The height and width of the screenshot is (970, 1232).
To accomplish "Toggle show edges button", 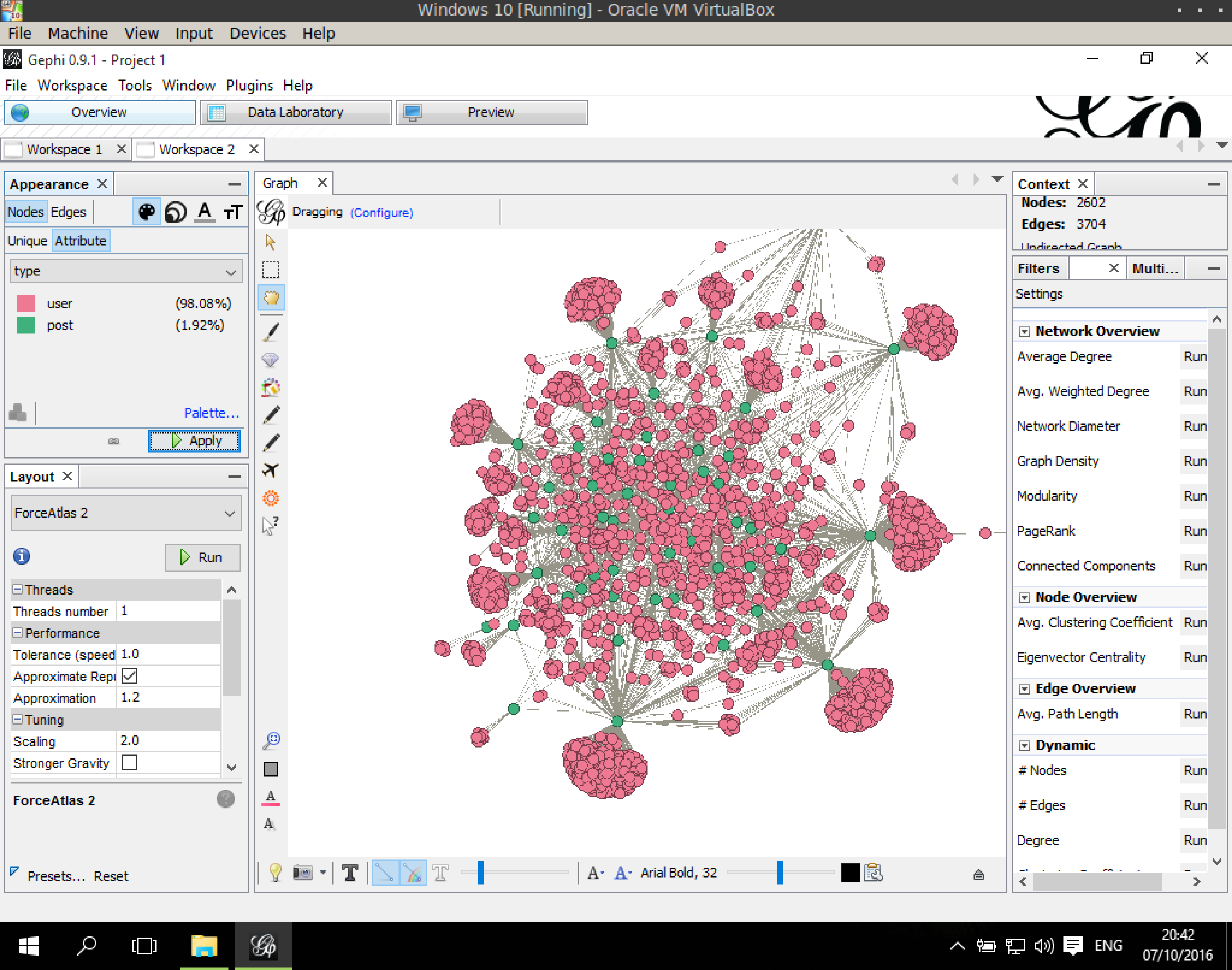I will 385,872.
